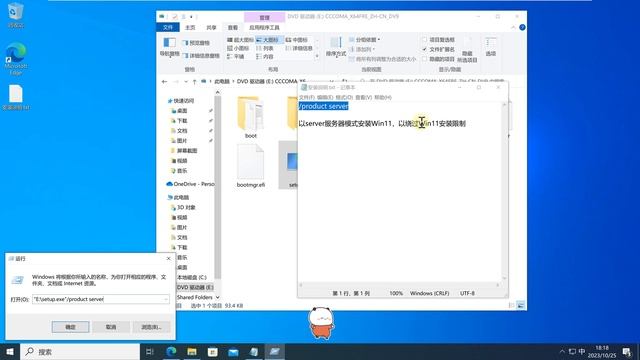This screenshot has width=640, height=360.
Task: Choose tiles (平铺) layout
Action: pos(236,57)
